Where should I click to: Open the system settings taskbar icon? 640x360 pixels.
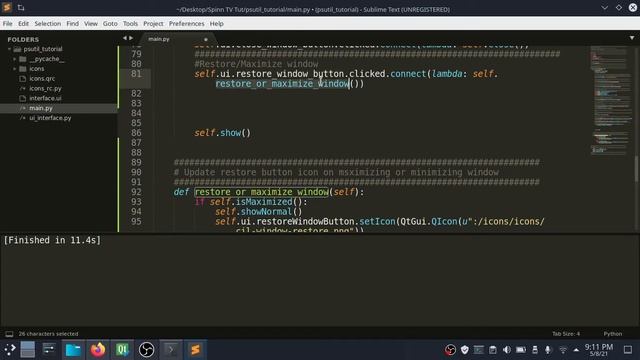(x=49, y=349)
